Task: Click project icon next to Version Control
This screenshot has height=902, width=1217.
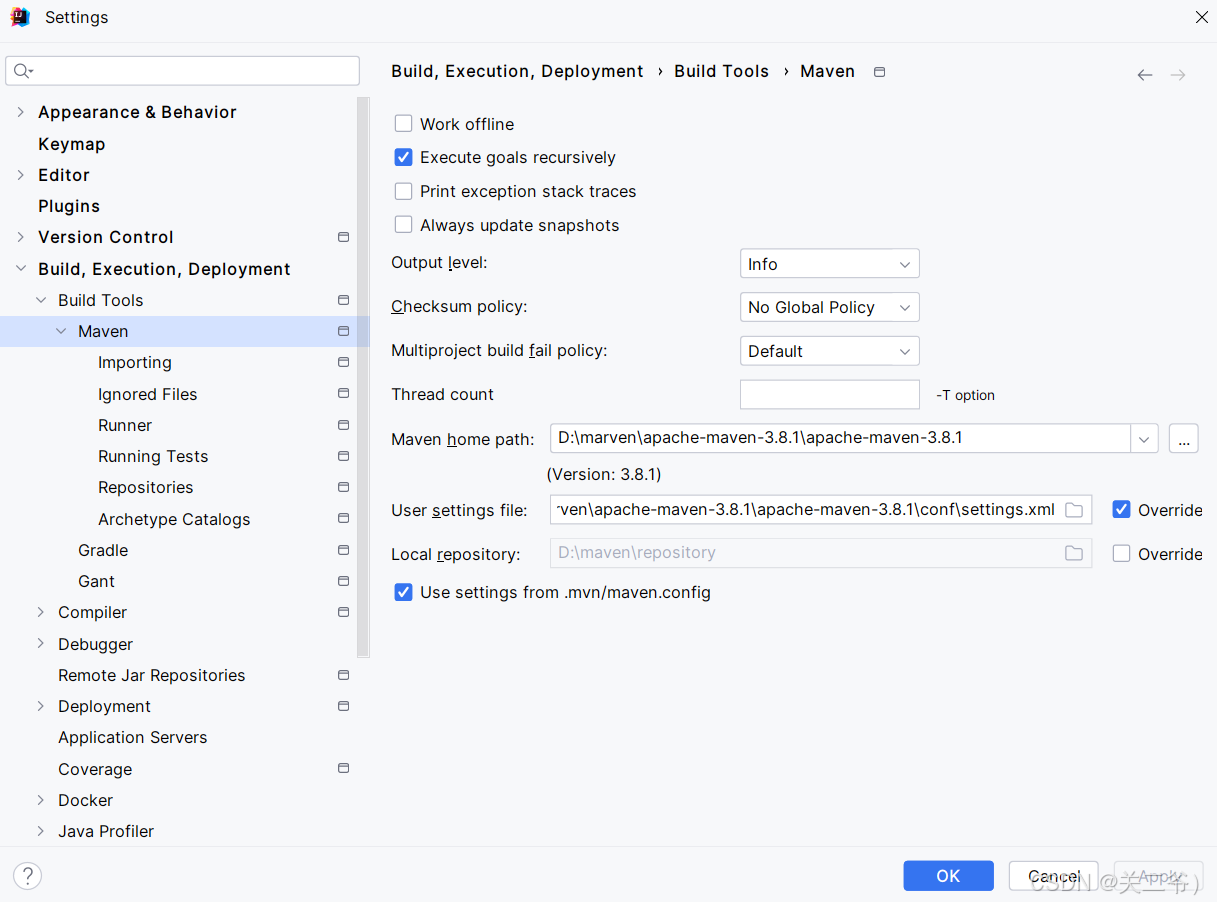Action: tap(344, 237)
